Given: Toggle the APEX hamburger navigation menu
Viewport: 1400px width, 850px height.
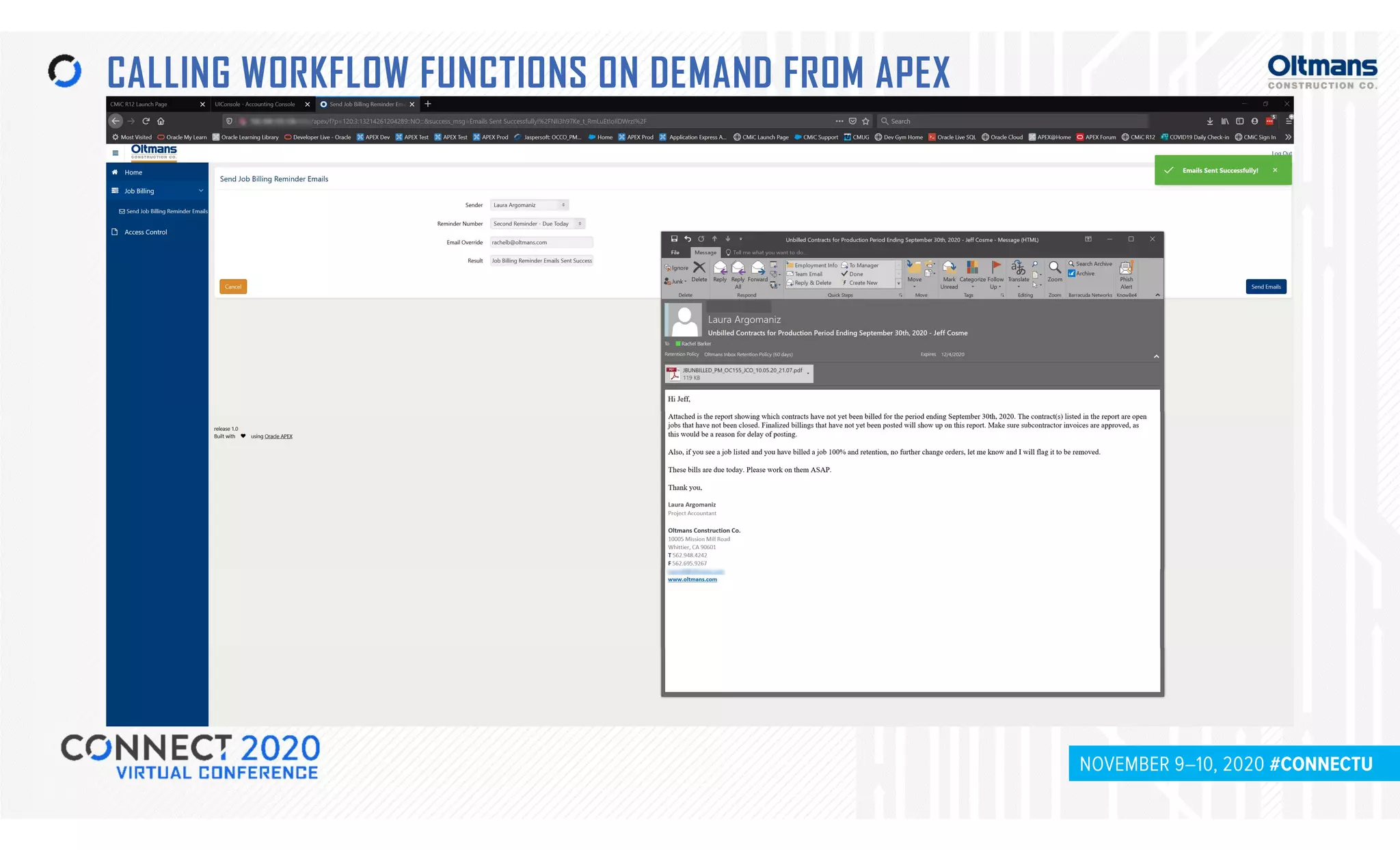Looking at the screenshot, I should (116, 153).
